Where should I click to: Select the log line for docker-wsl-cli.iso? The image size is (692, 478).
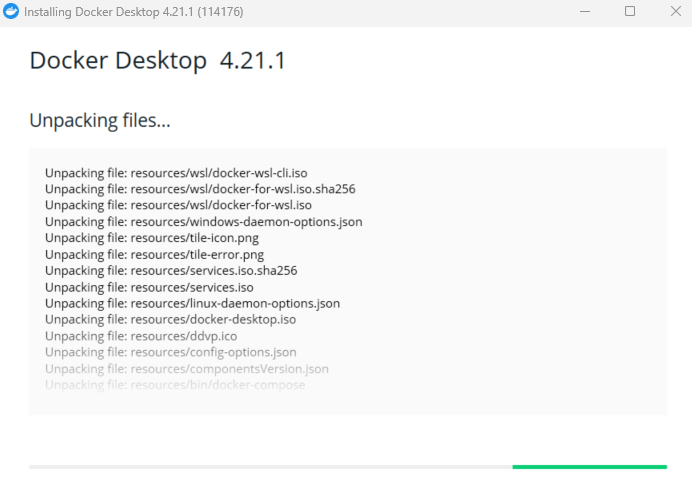(176, 173)
